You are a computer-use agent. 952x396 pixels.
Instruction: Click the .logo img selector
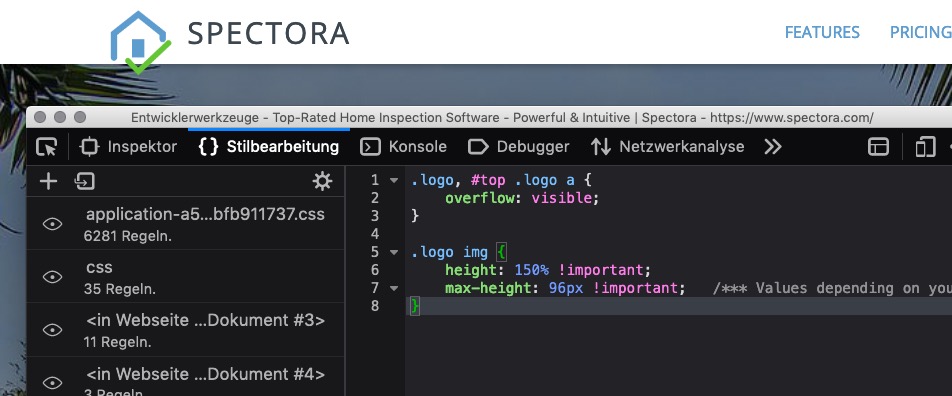[x=449, y=252]
